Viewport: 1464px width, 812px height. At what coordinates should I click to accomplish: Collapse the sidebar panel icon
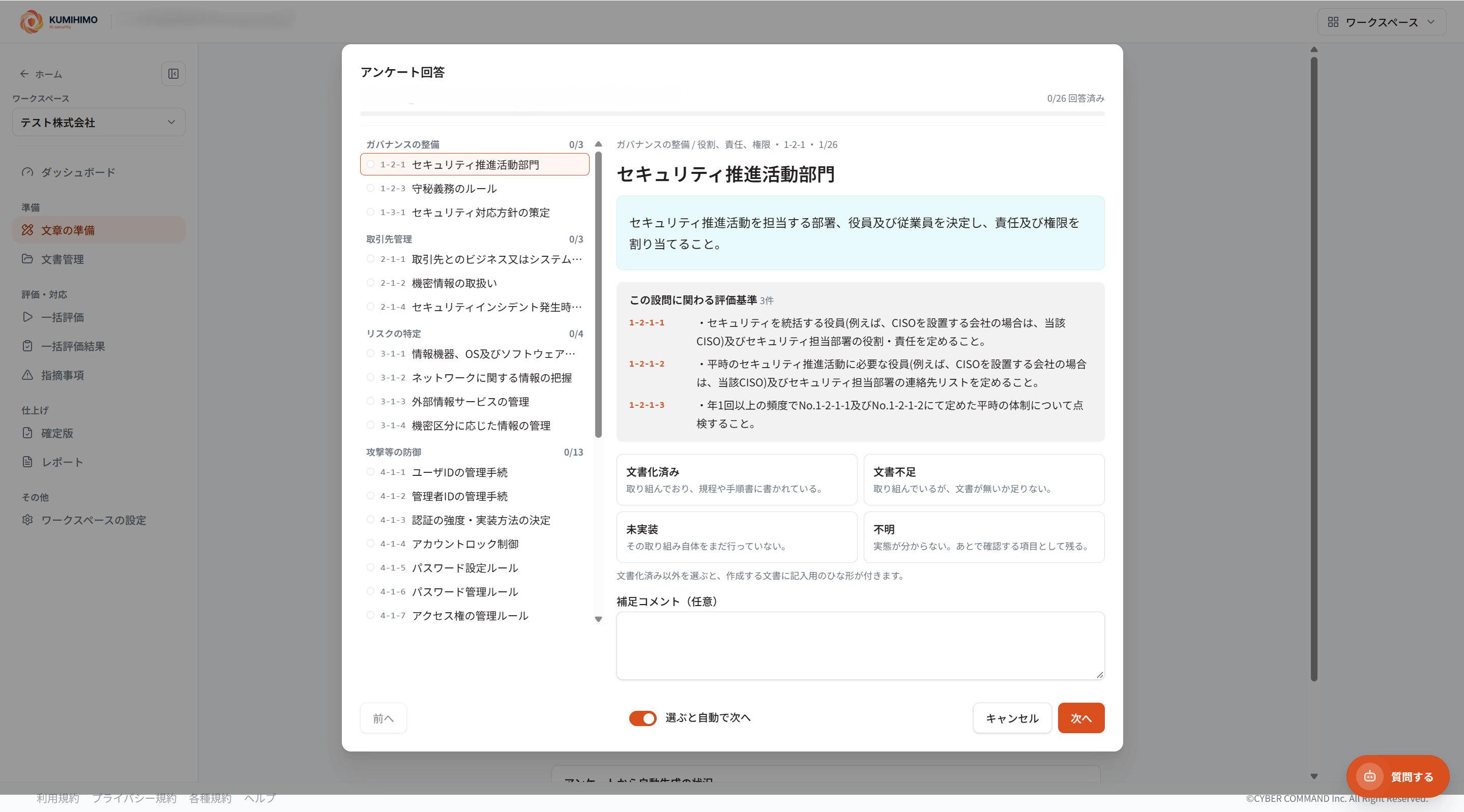[x=173, y=74]
